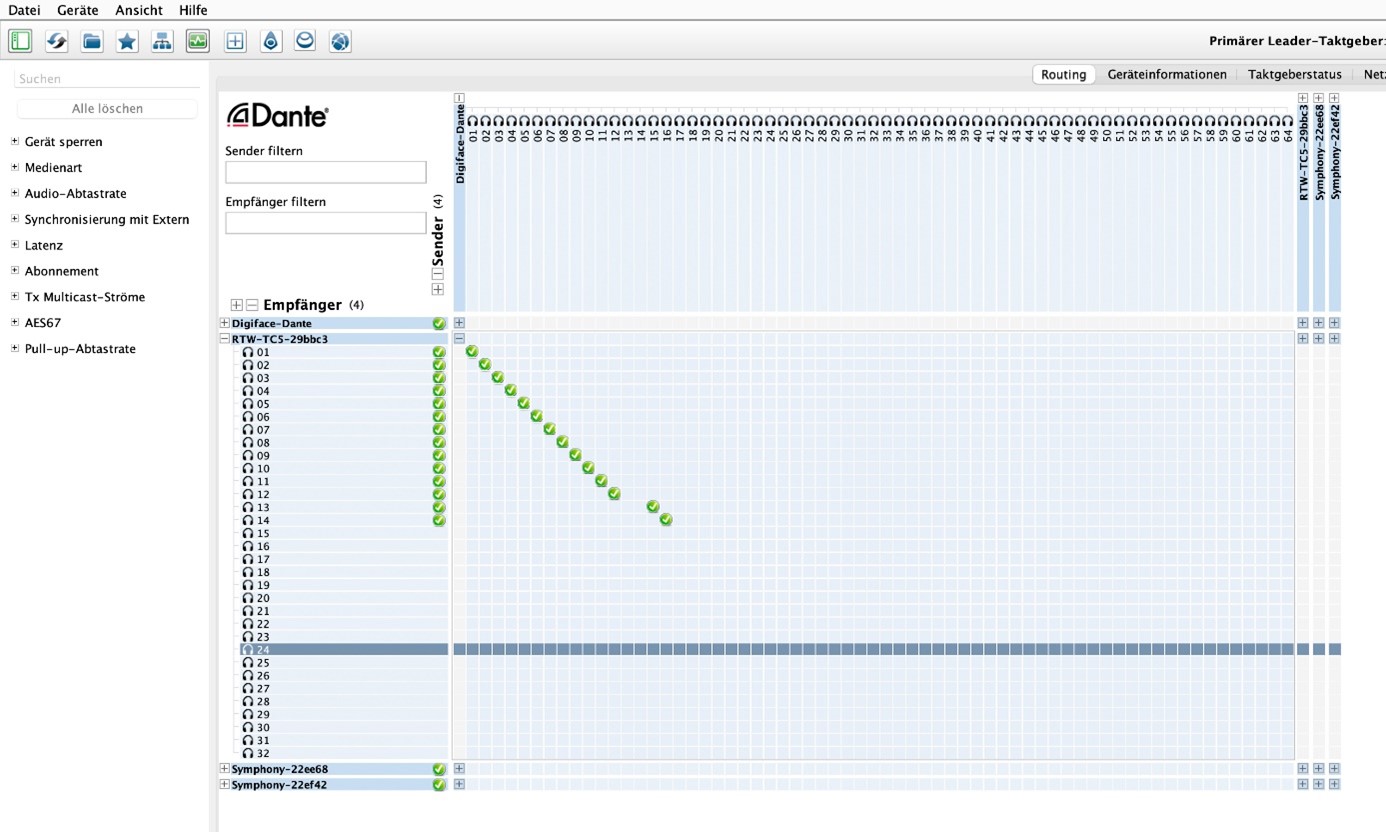Click the Empfänger filtern input field
This screenshot has width=1386, height=832.
[x=326, y=223]
